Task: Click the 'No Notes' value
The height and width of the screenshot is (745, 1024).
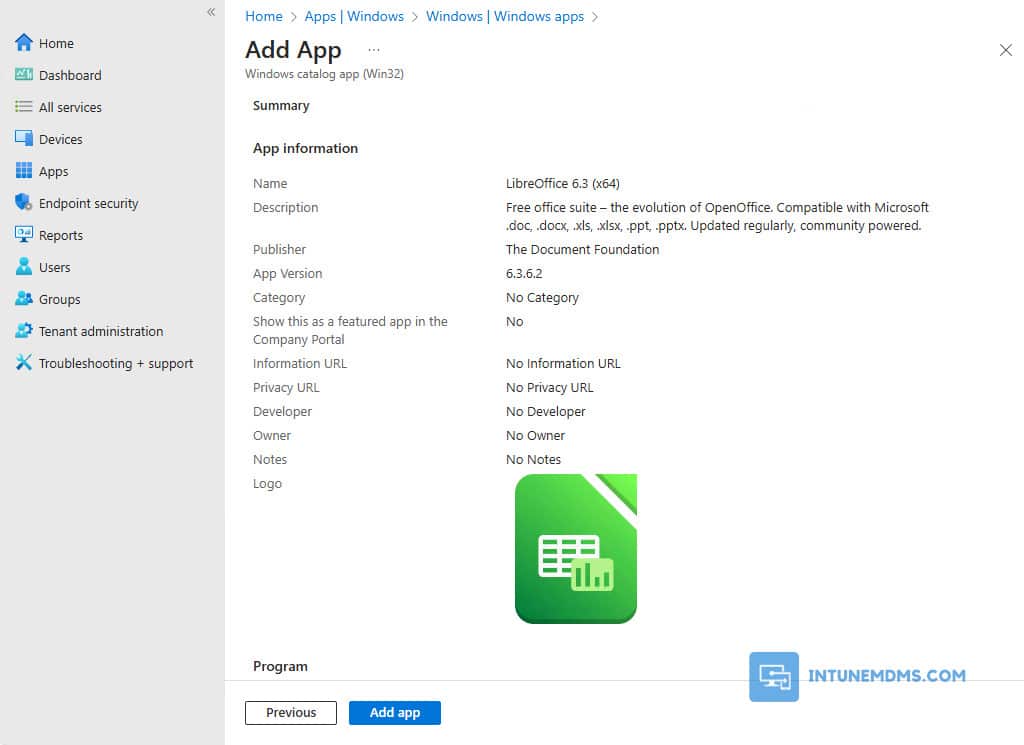Action: (533, 460)
